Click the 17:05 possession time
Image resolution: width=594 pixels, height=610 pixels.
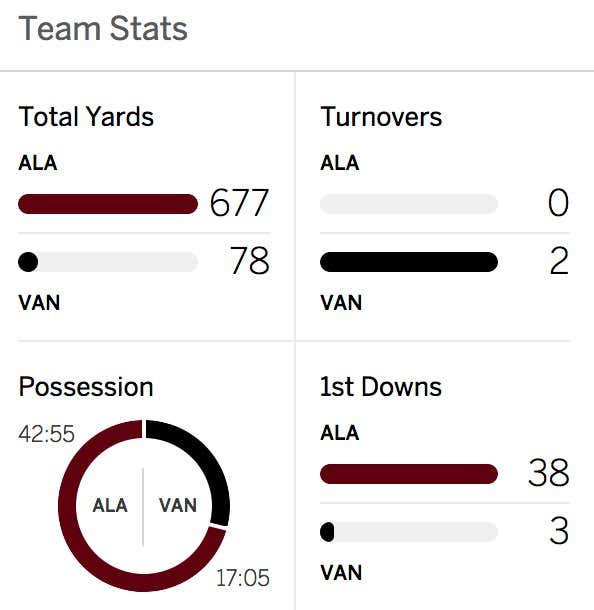[242, 578]
